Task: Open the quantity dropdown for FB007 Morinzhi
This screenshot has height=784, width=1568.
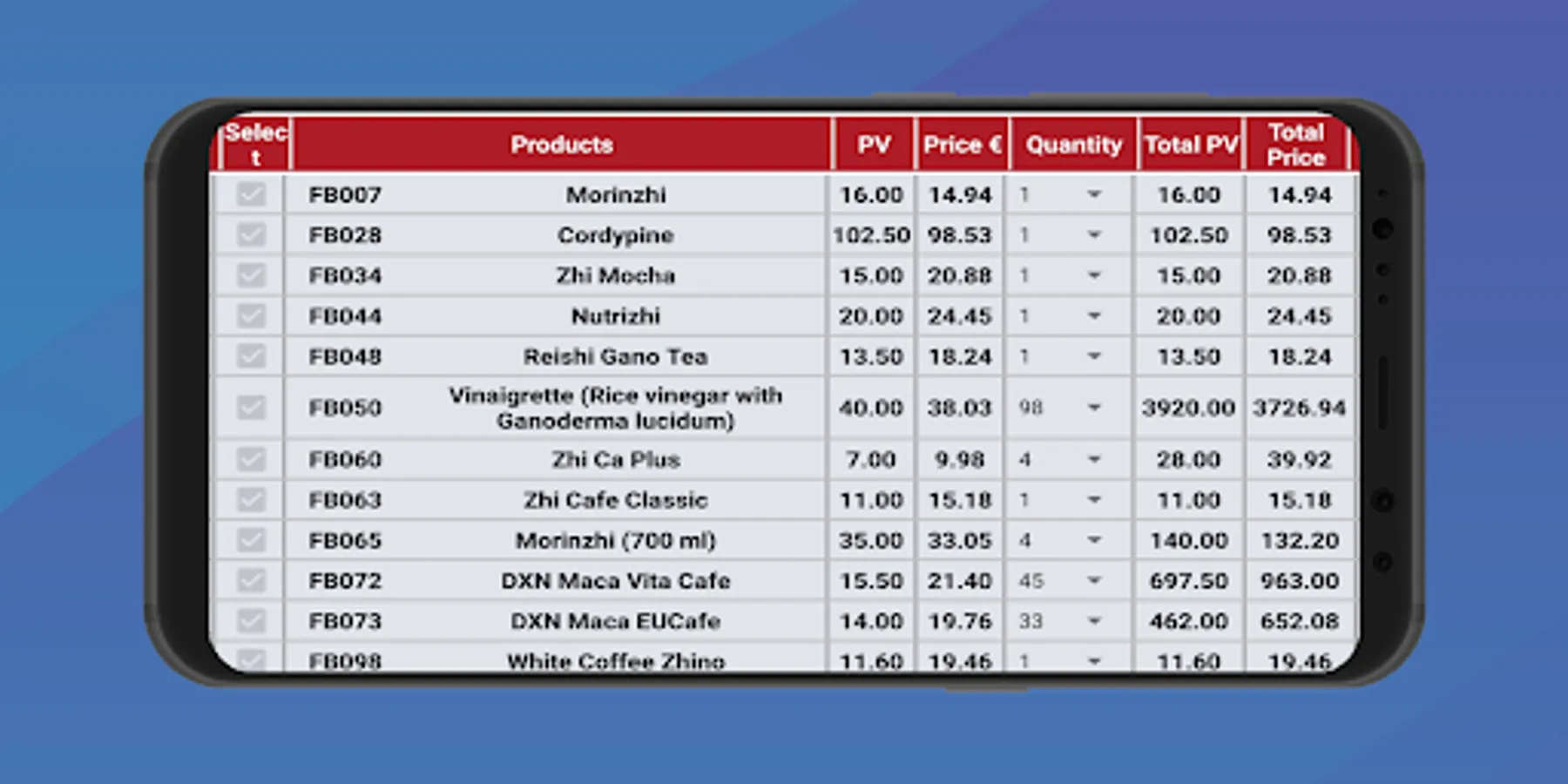Action: point(1068,194)
